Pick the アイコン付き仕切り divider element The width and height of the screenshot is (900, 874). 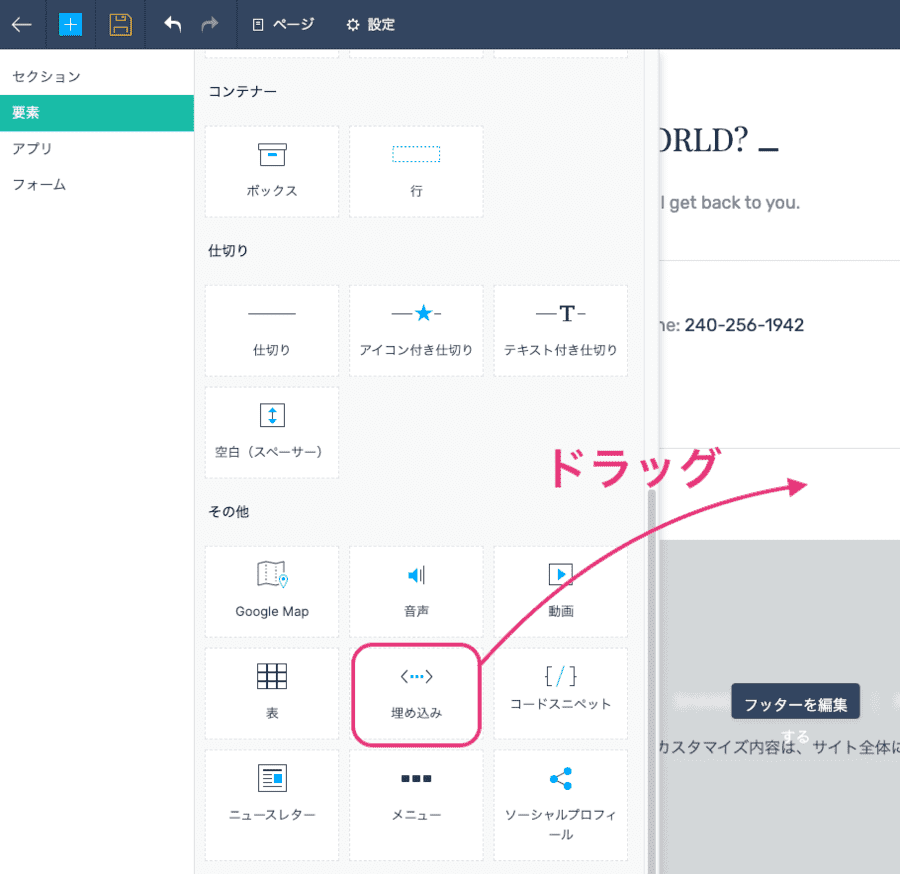coord(416,331)
